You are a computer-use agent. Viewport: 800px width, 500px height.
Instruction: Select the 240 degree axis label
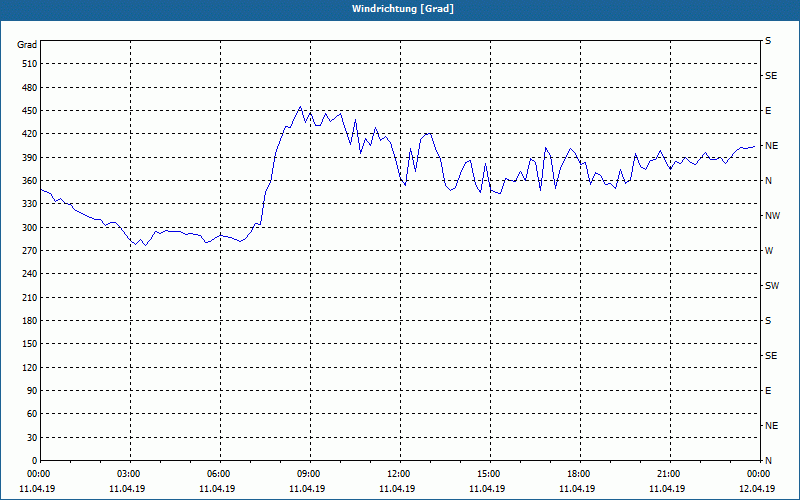point(30,274)
